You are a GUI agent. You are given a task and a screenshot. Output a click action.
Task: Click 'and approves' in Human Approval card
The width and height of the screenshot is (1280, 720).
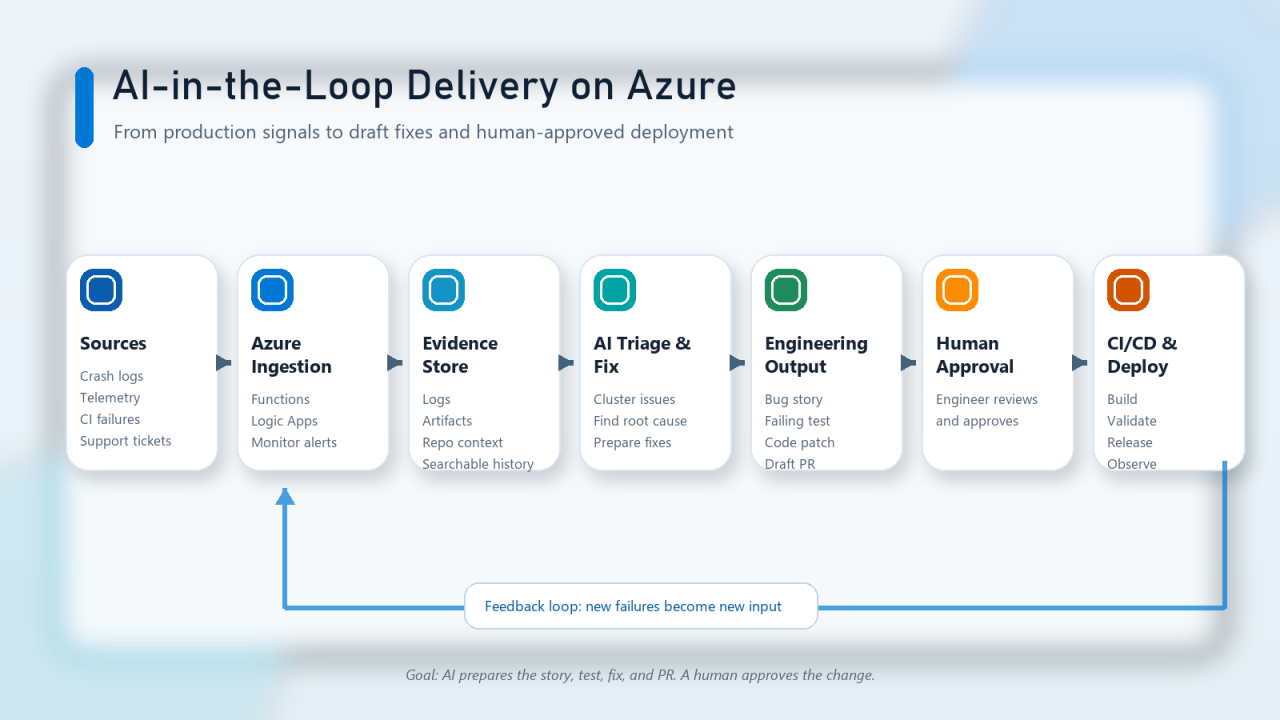click(x=977, y=421)
